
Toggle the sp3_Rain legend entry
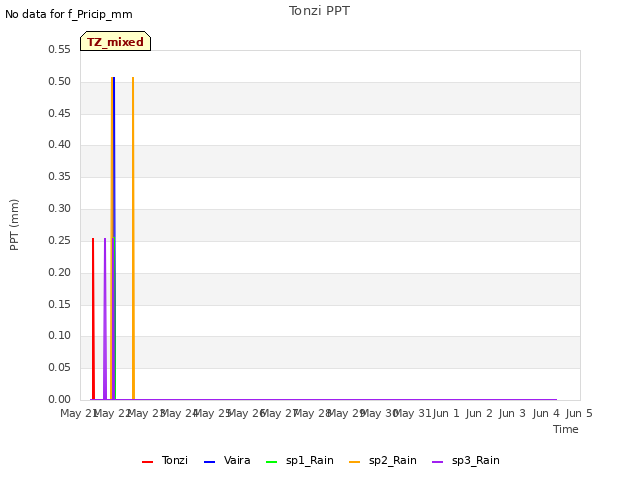coord(466,461)
